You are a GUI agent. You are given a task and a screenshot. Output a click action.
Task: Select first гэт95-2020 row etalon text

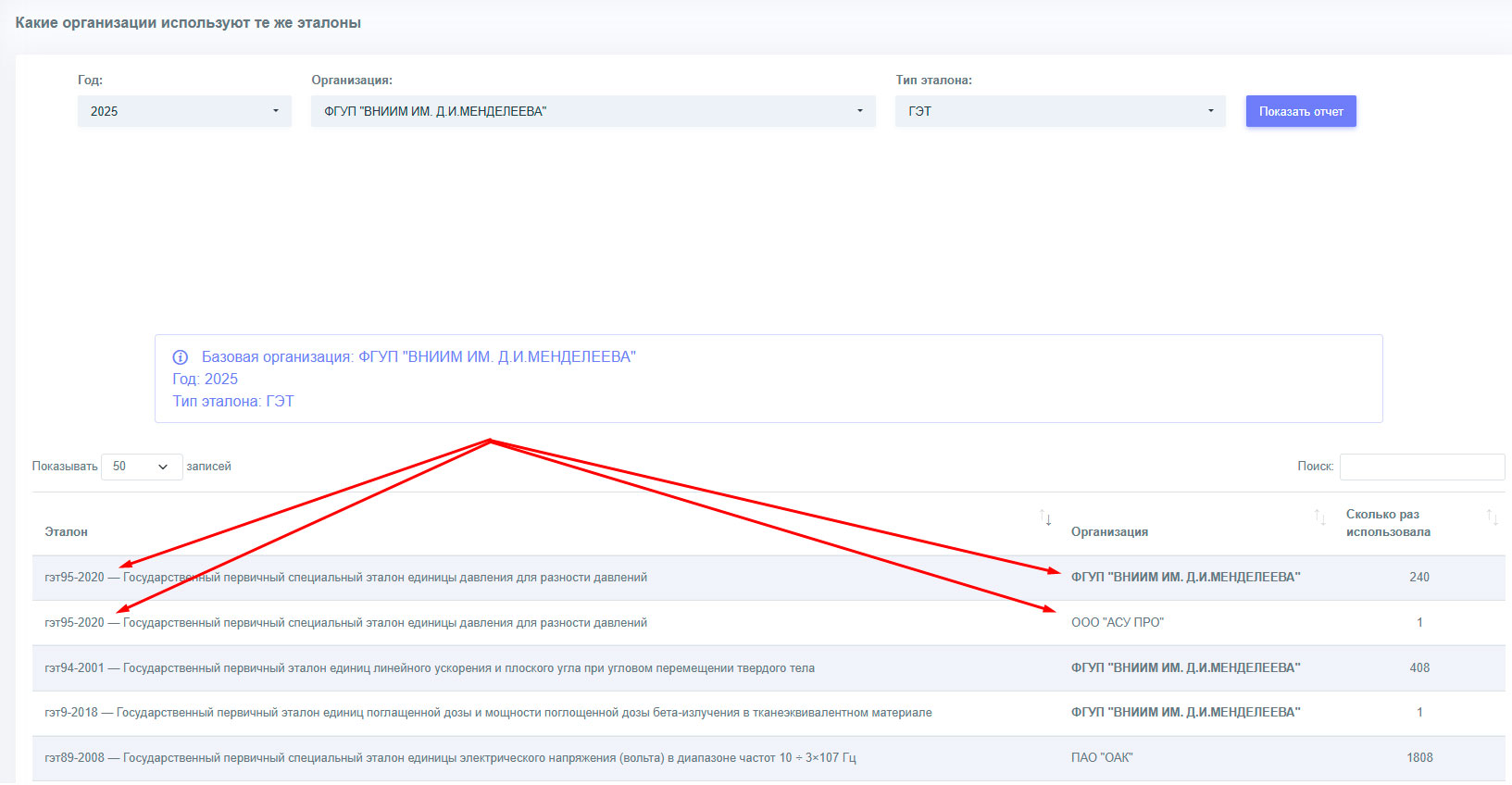345,578
